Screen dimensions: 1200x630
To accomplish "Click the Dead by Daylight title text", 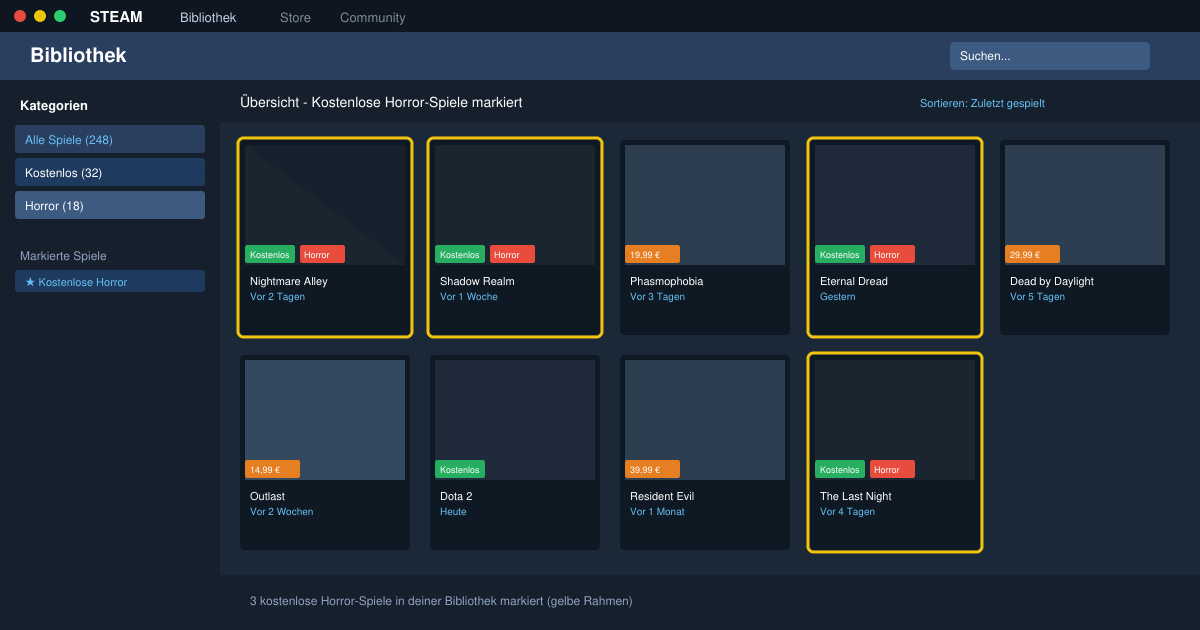I will point(1052,281).
